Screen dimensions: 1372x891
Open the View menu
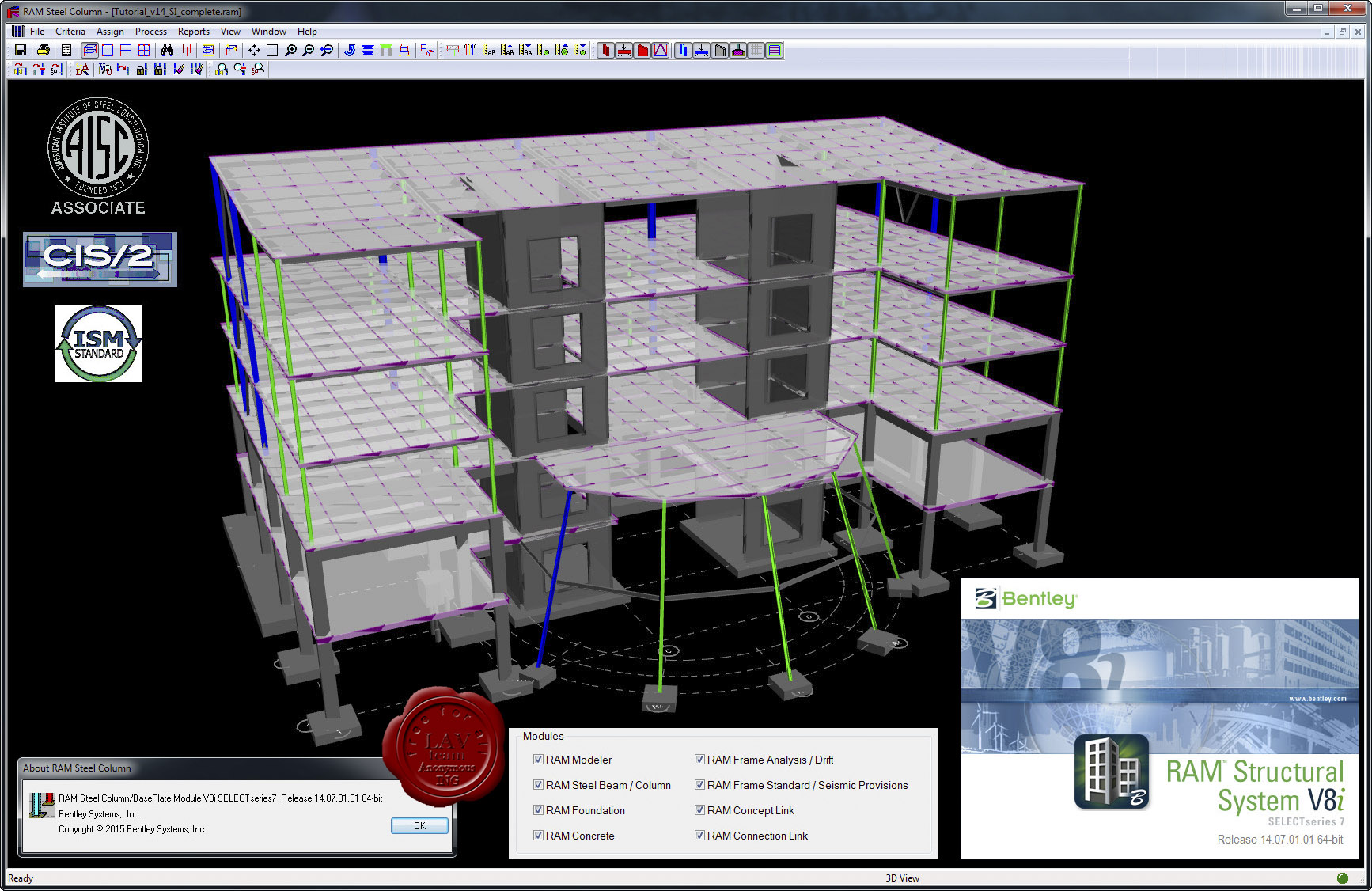click(230, 32)
